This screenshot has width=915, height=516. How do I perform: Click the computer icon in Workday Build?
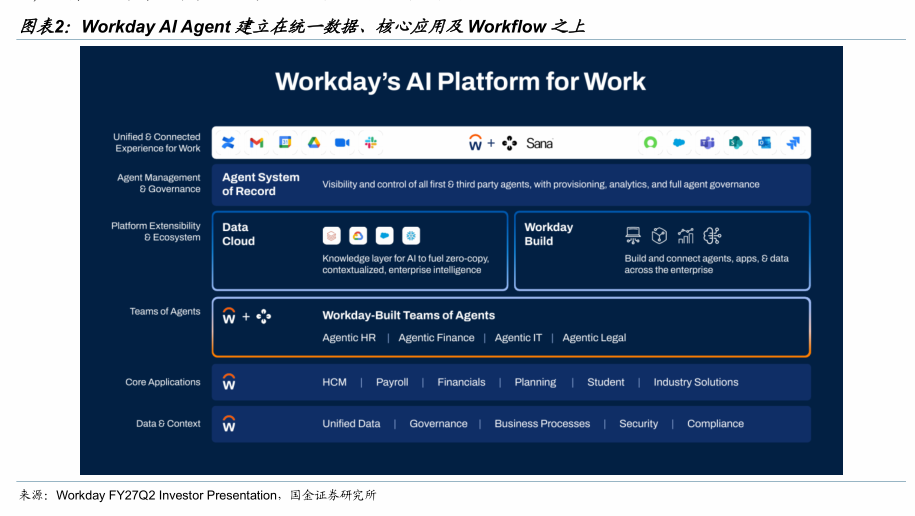[x=633, y=235]
